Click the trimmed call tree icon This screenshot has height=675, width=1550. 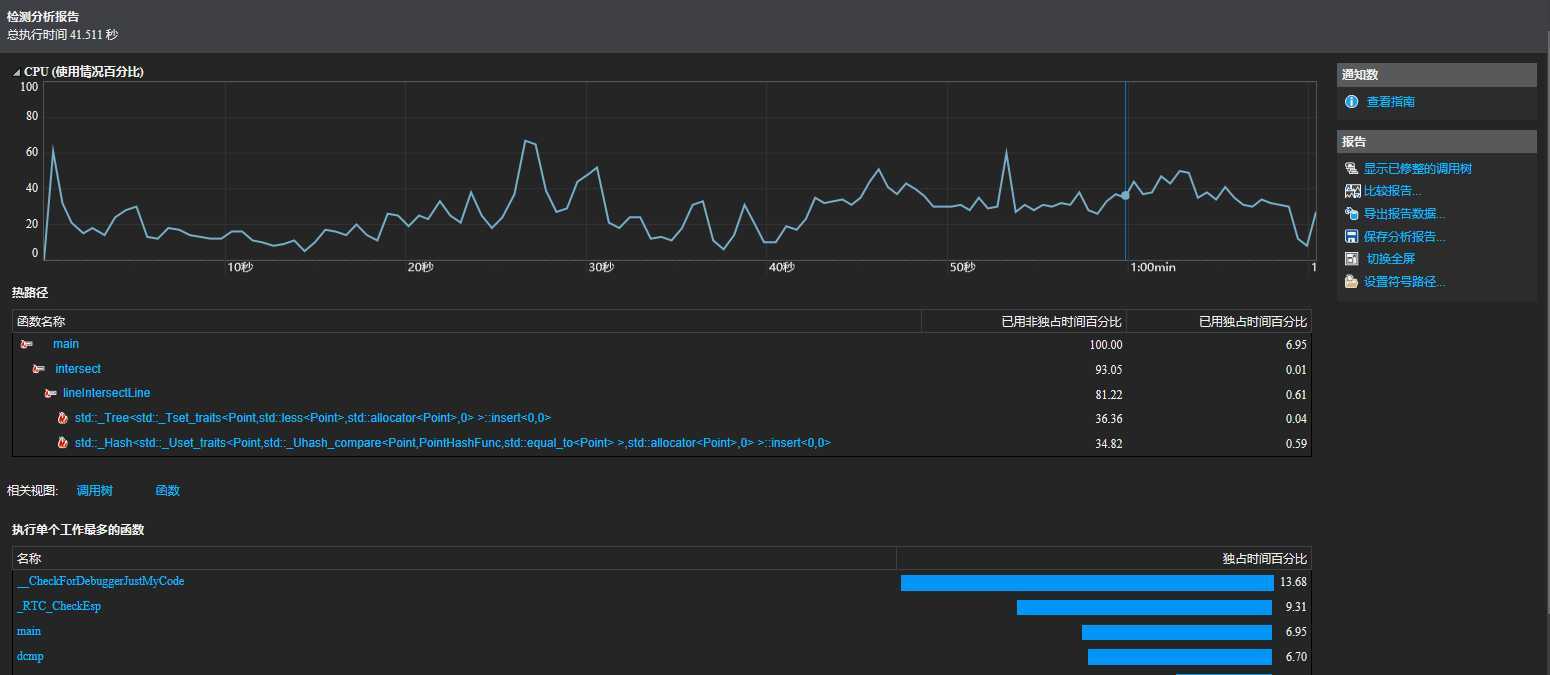[1352, 169]
